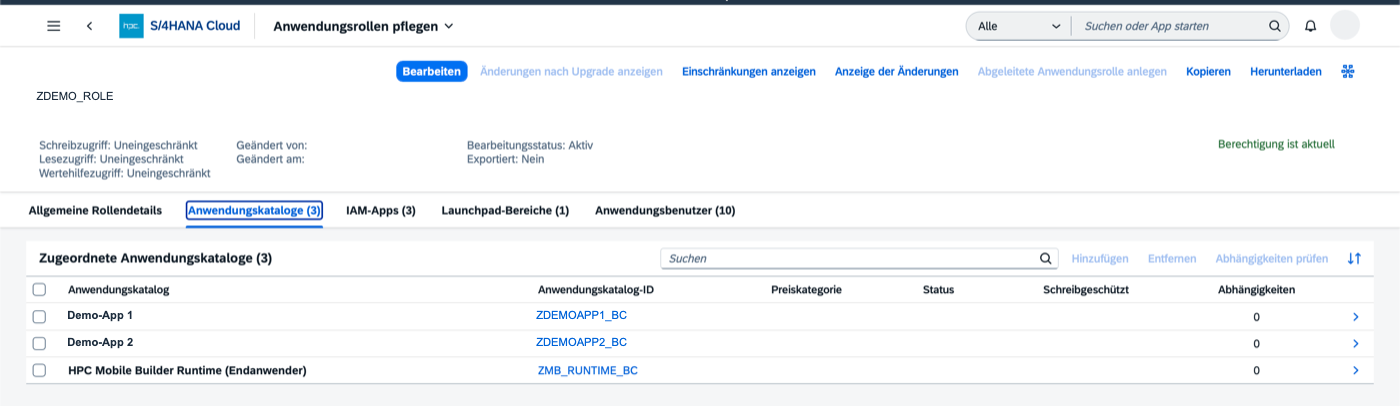Screen dimensions: 1400x406
Task: Click the Demo-App 2 catalog name
Action: pos(100,342)
